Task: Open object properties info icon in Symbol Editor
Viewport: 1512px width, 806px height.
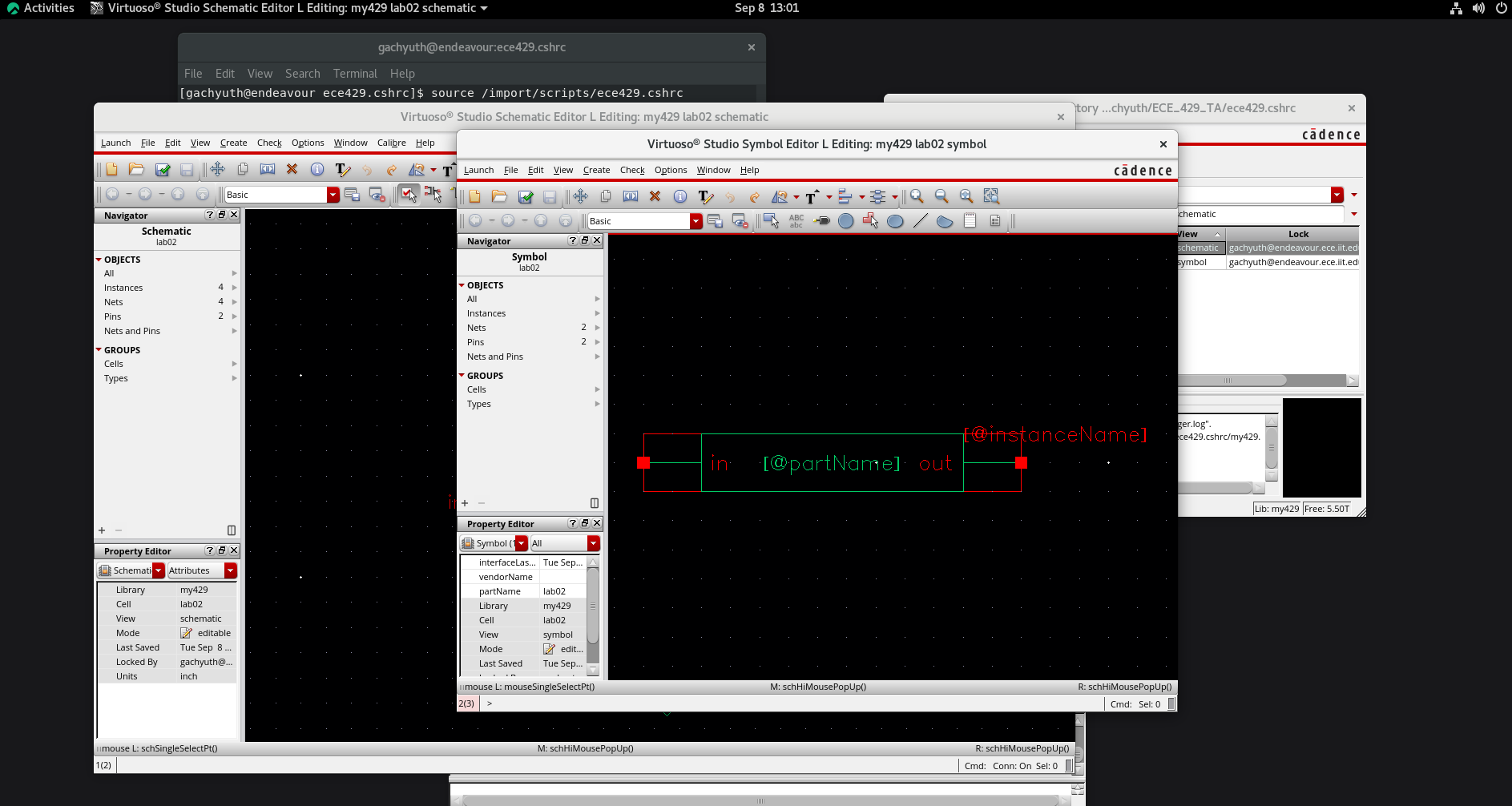Action: 680,196
